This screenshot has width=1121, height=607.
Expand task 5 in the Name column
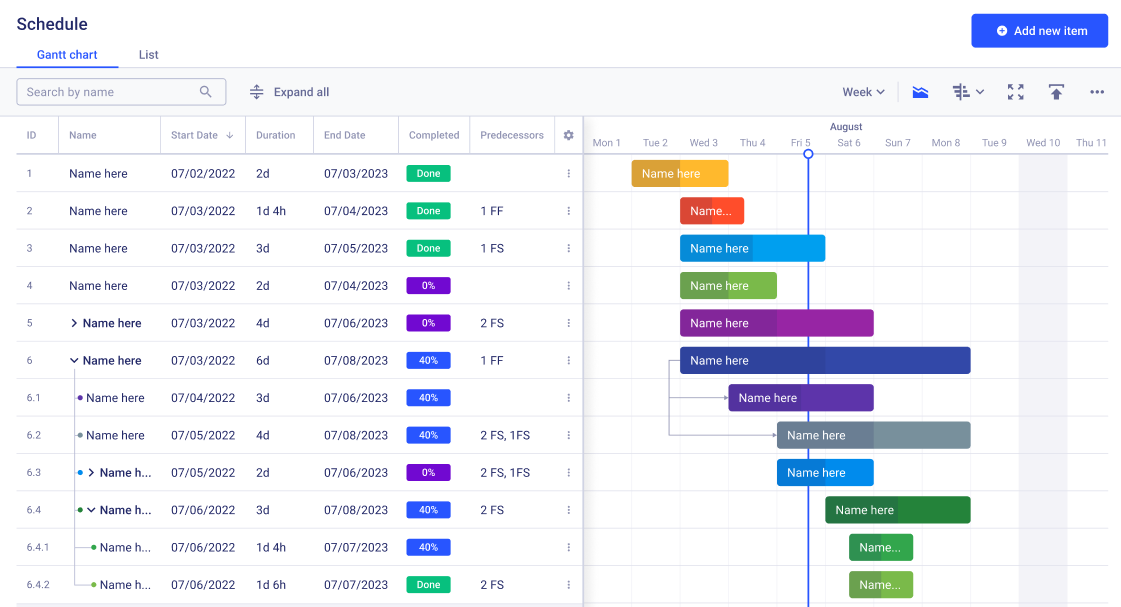(x=73, y=323)
